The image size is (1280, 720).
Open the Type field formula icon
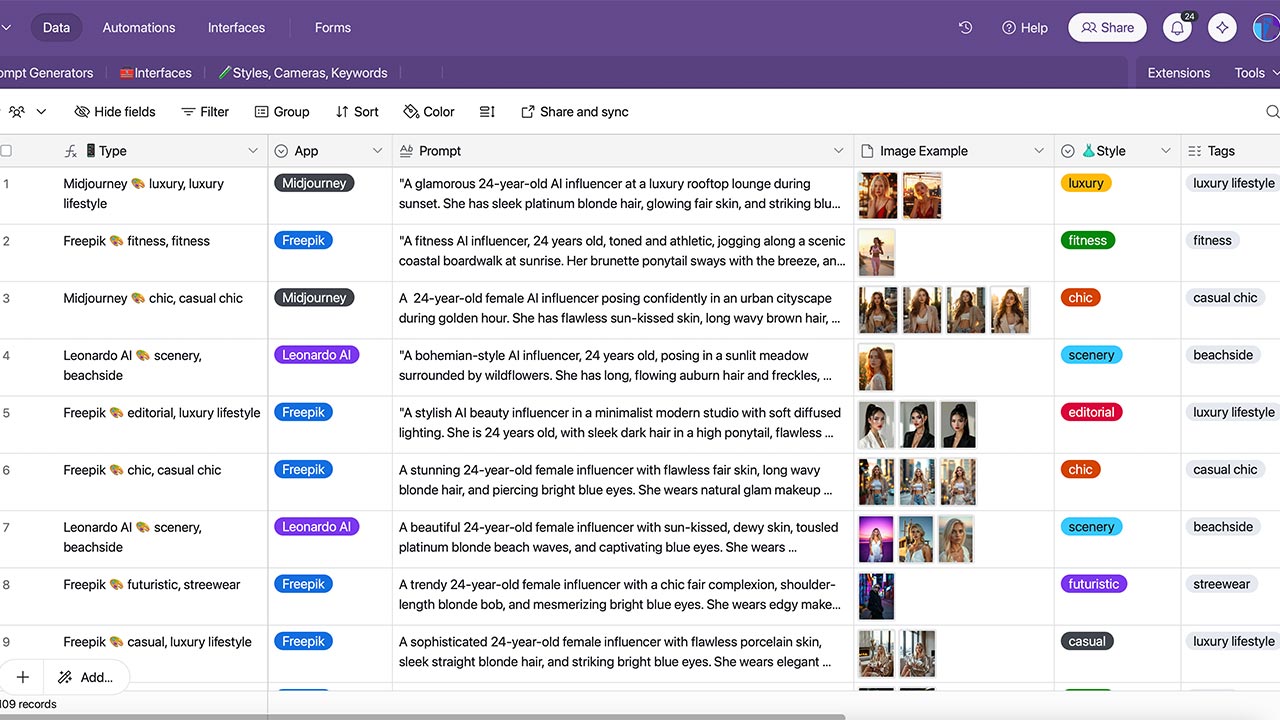tap(71, 151)
